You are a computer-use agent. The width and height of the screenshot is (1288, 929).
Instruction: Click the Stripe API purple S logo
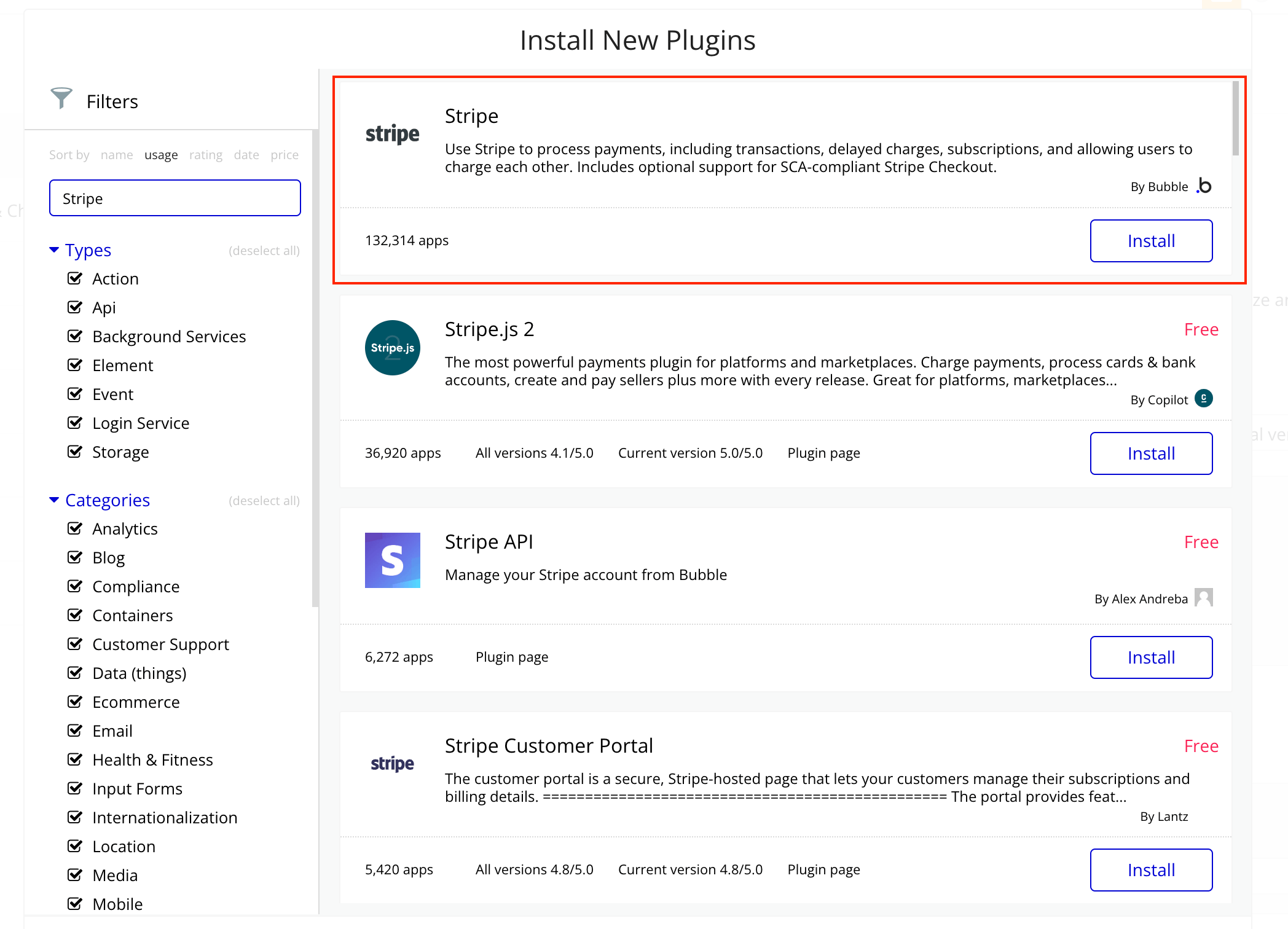(x=393, y=560)
